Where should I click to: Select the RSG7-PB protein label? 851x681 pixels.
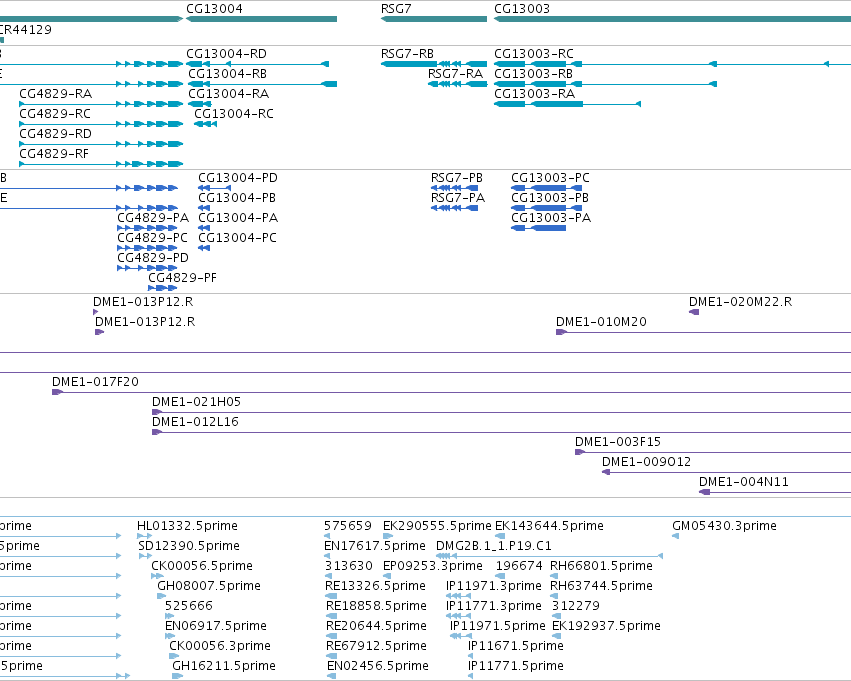(x=457, y=178)
